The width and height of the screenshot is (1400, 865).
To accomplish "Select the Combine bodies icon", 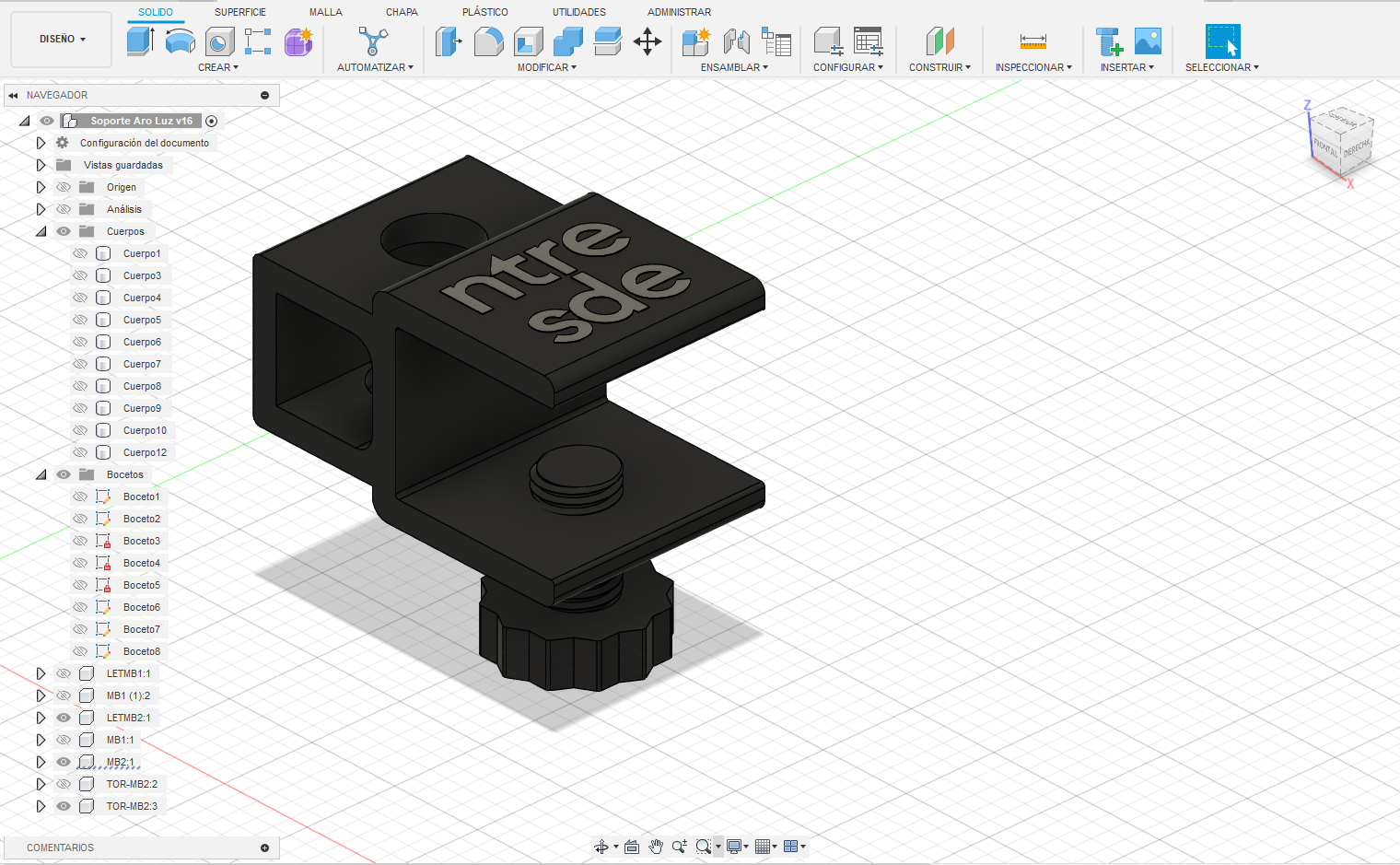I will (567, 41).
